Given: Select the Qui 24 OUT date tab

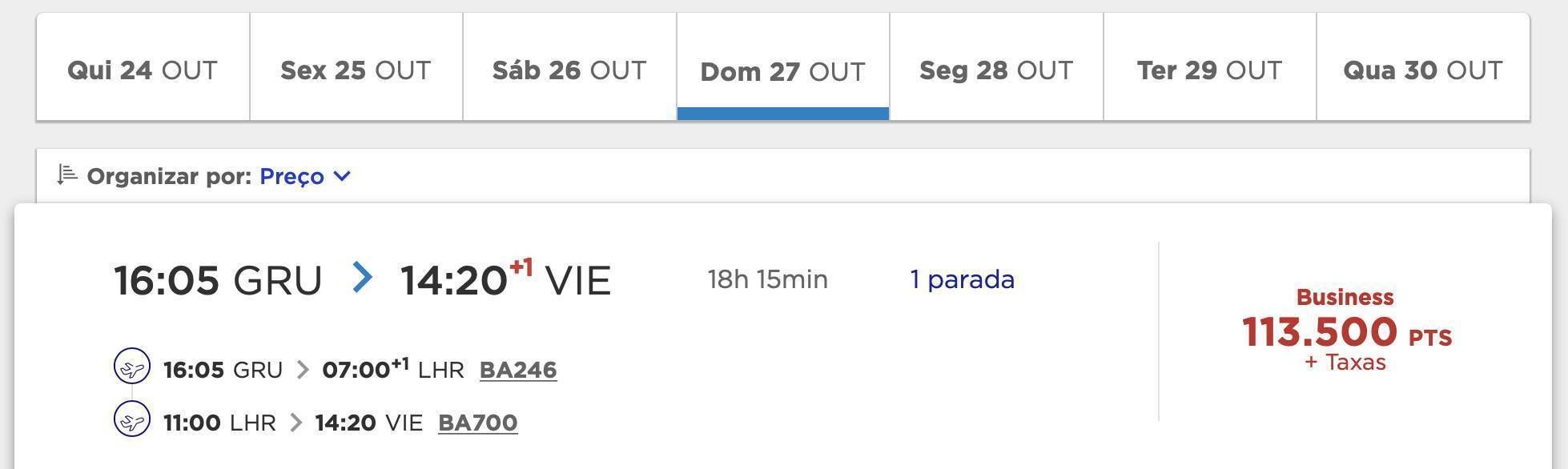Looking at the screenshot, I should [143, 66].
